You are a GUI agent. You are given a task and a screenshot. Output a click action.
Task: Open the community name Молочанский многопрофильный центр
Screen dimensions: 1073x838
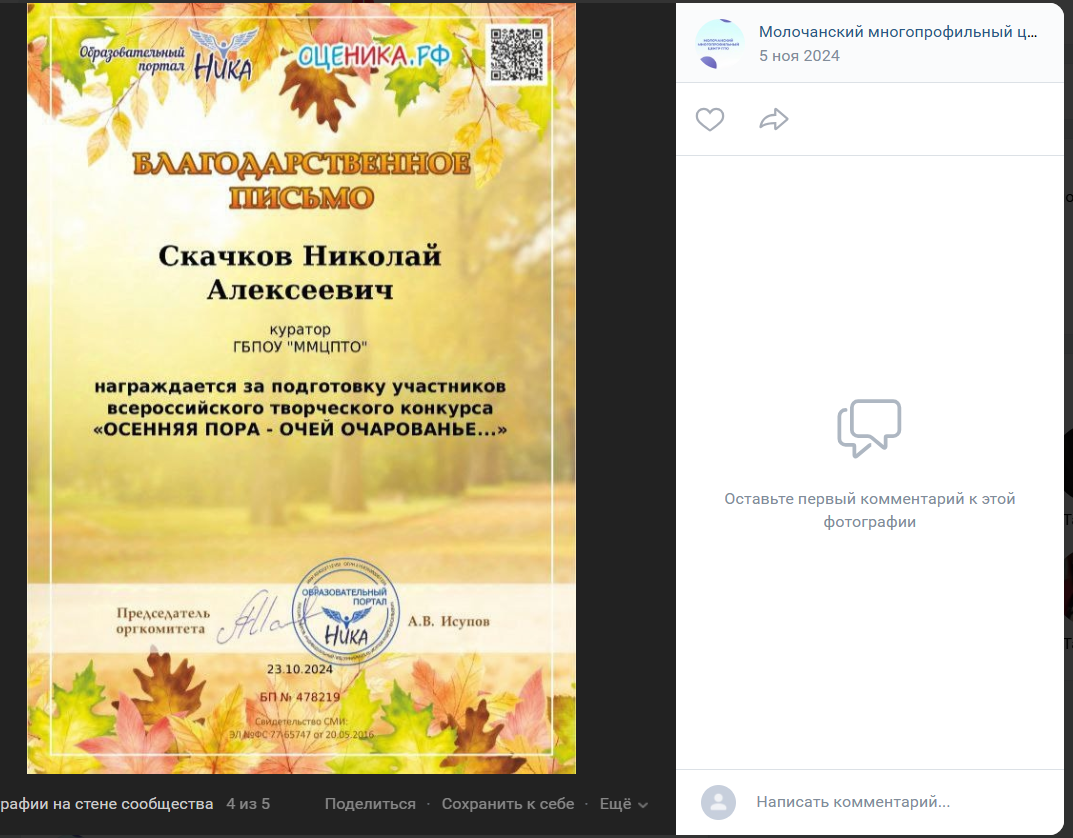897,30
